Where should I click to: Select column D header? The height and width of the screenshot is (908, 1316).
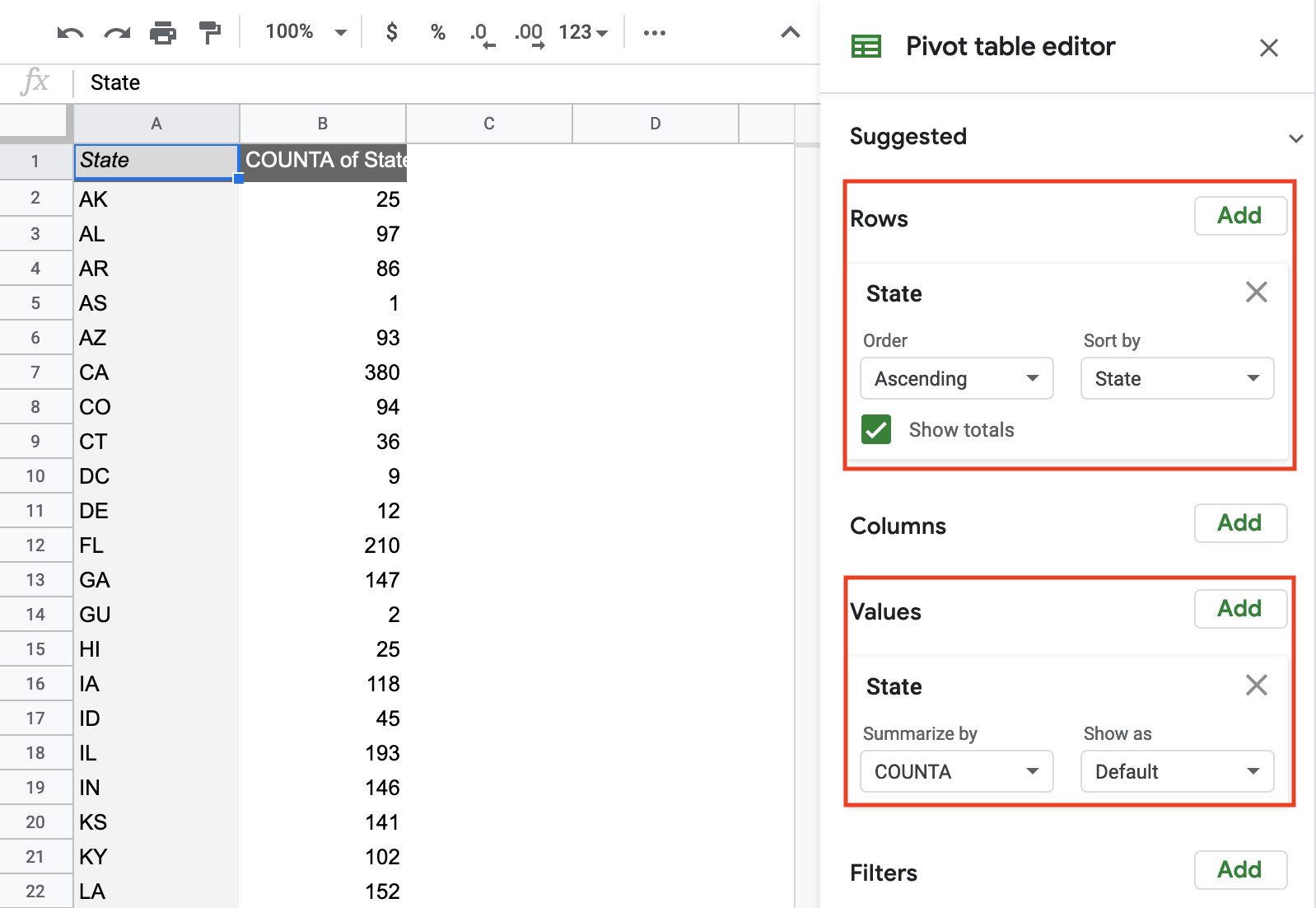click(x=656, y=124)
